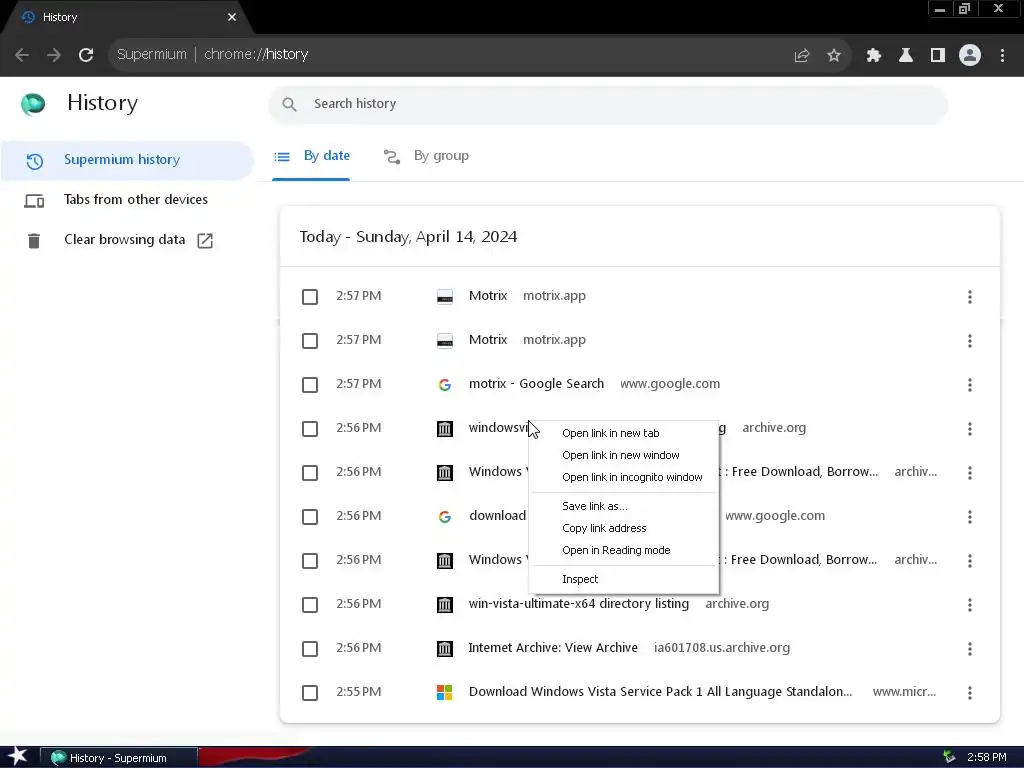This screenshot has height=768, width=1024.
Task: Toggle the side panel icon
Action: tap(938, 56)
